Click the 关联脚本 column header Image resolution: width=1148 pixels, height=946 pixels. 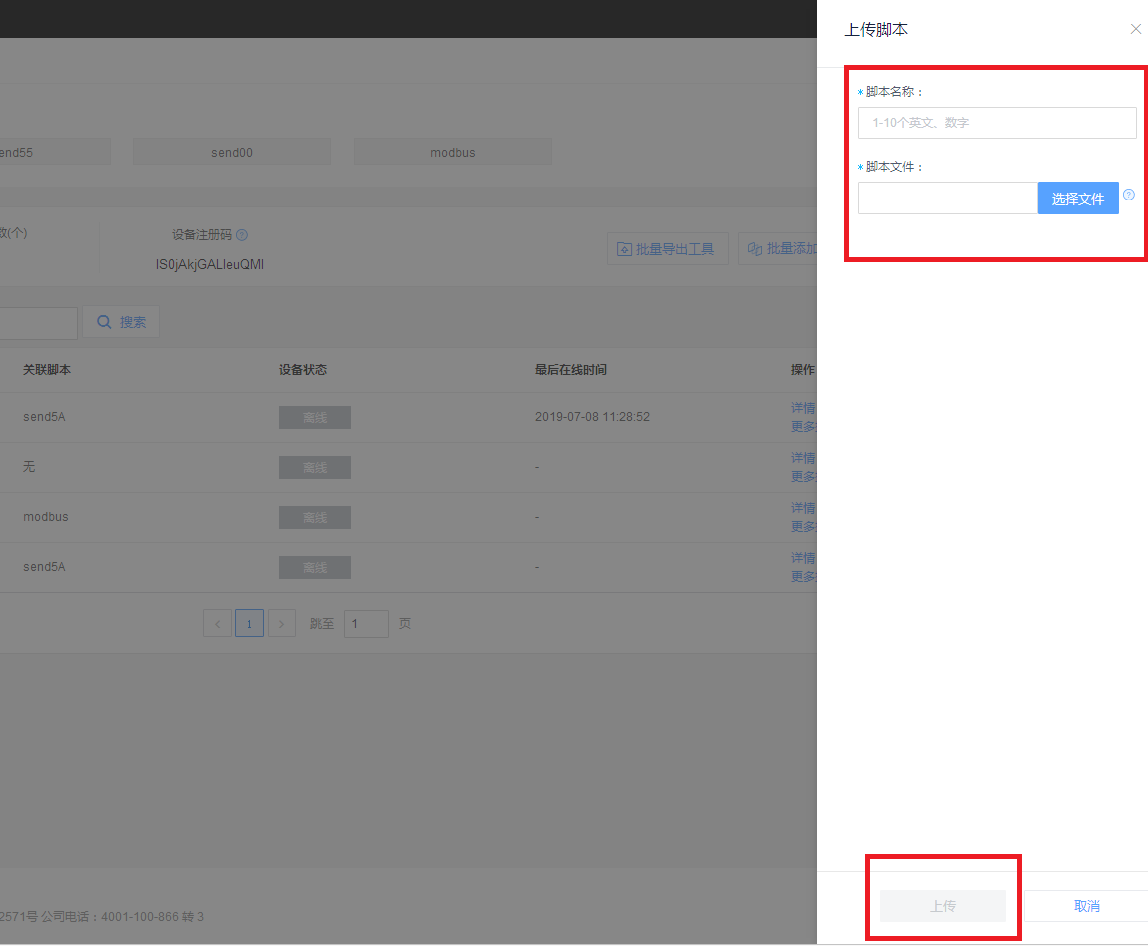(x=47, y=370)
